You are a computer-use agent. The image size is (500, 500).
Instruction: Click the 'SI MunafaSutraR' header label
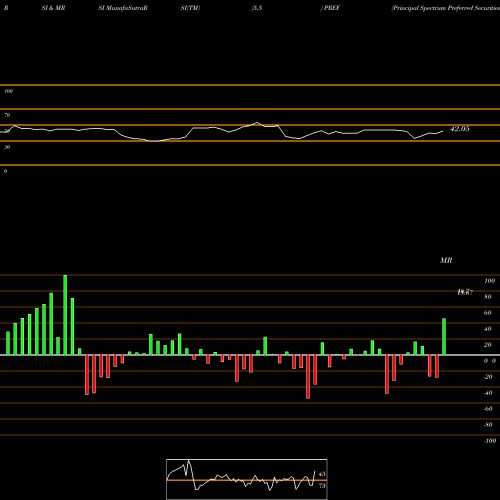(x=123, y=8)
